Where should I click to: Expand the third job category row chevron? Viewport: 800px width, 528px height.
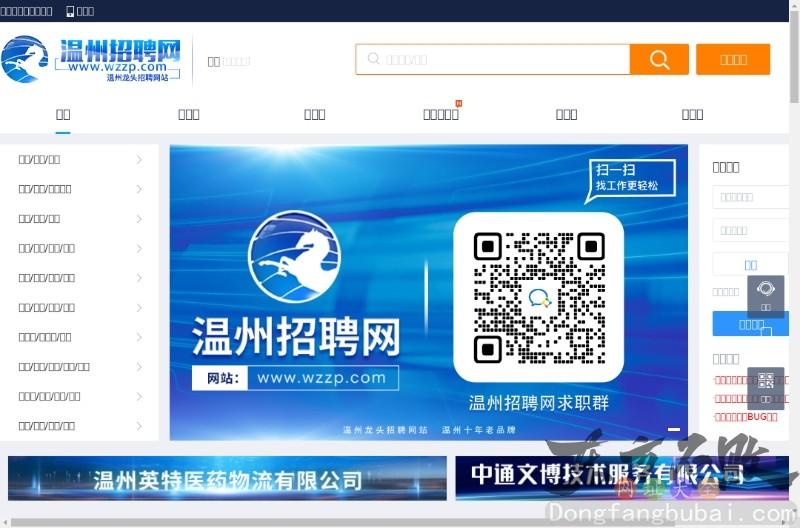pos(139,219)
